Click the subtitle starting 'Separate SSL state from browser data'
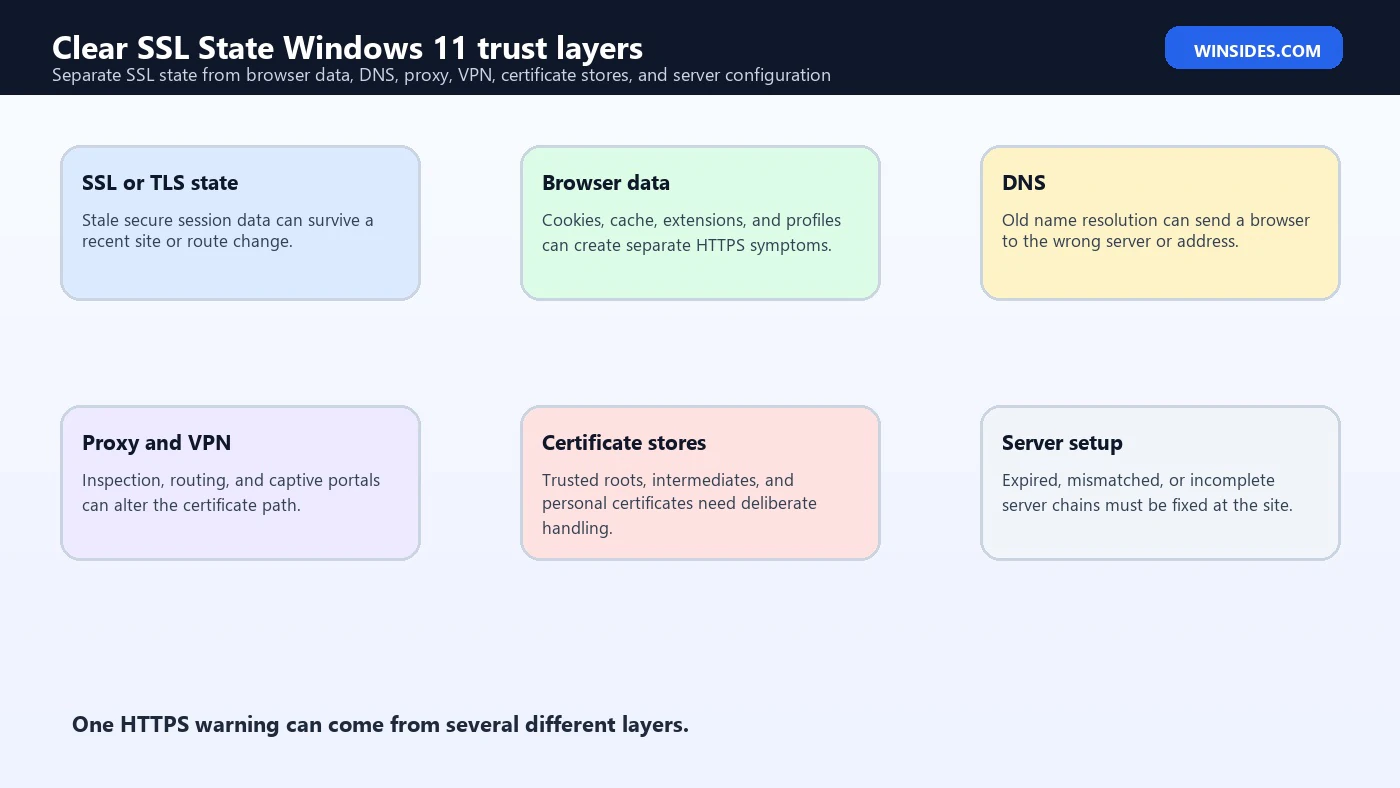1400x788 pixels. (441, 75)
